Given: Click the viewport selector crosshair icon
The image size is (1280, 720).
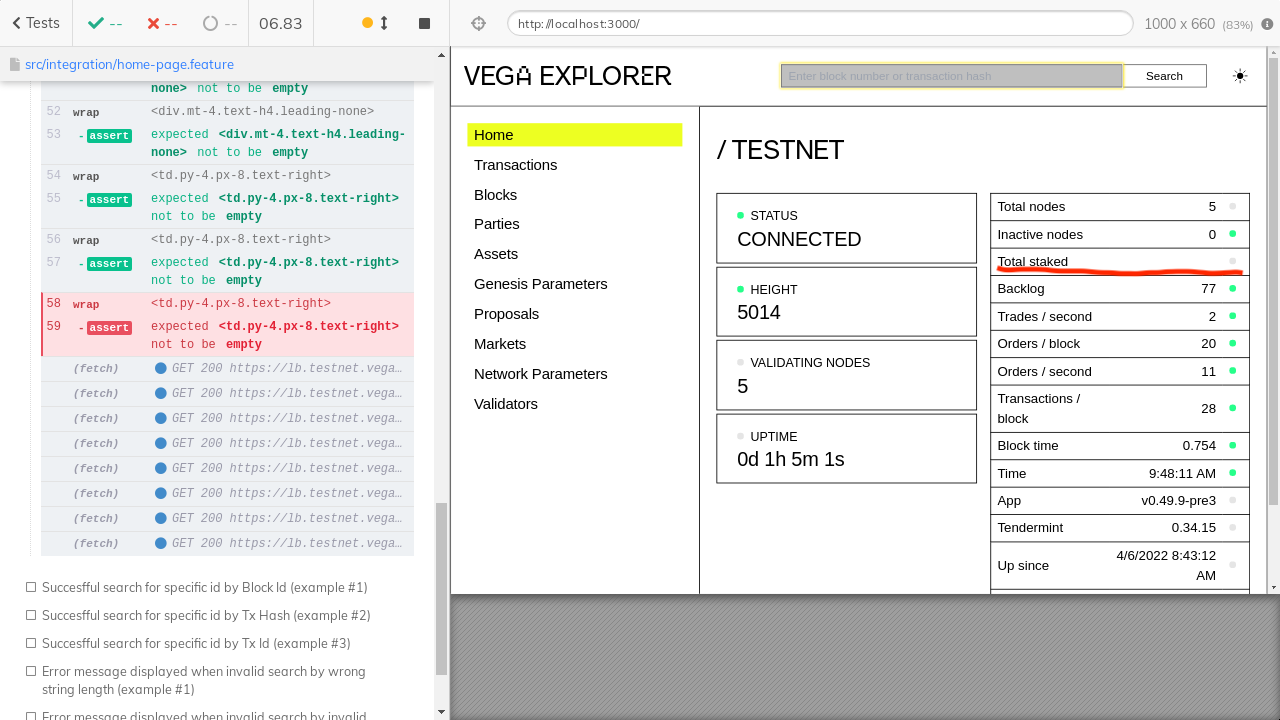Looking at the screenshot, I should (479, 21).
